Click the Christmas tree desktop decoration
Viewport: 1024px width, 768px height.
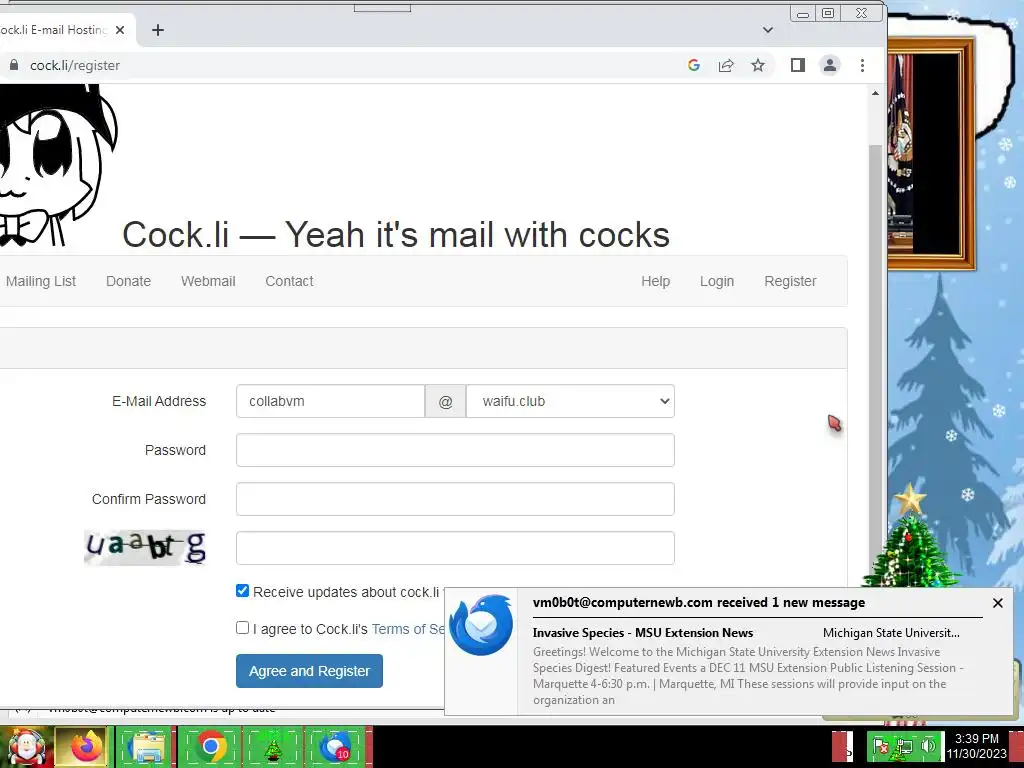[x=911, y=539]
